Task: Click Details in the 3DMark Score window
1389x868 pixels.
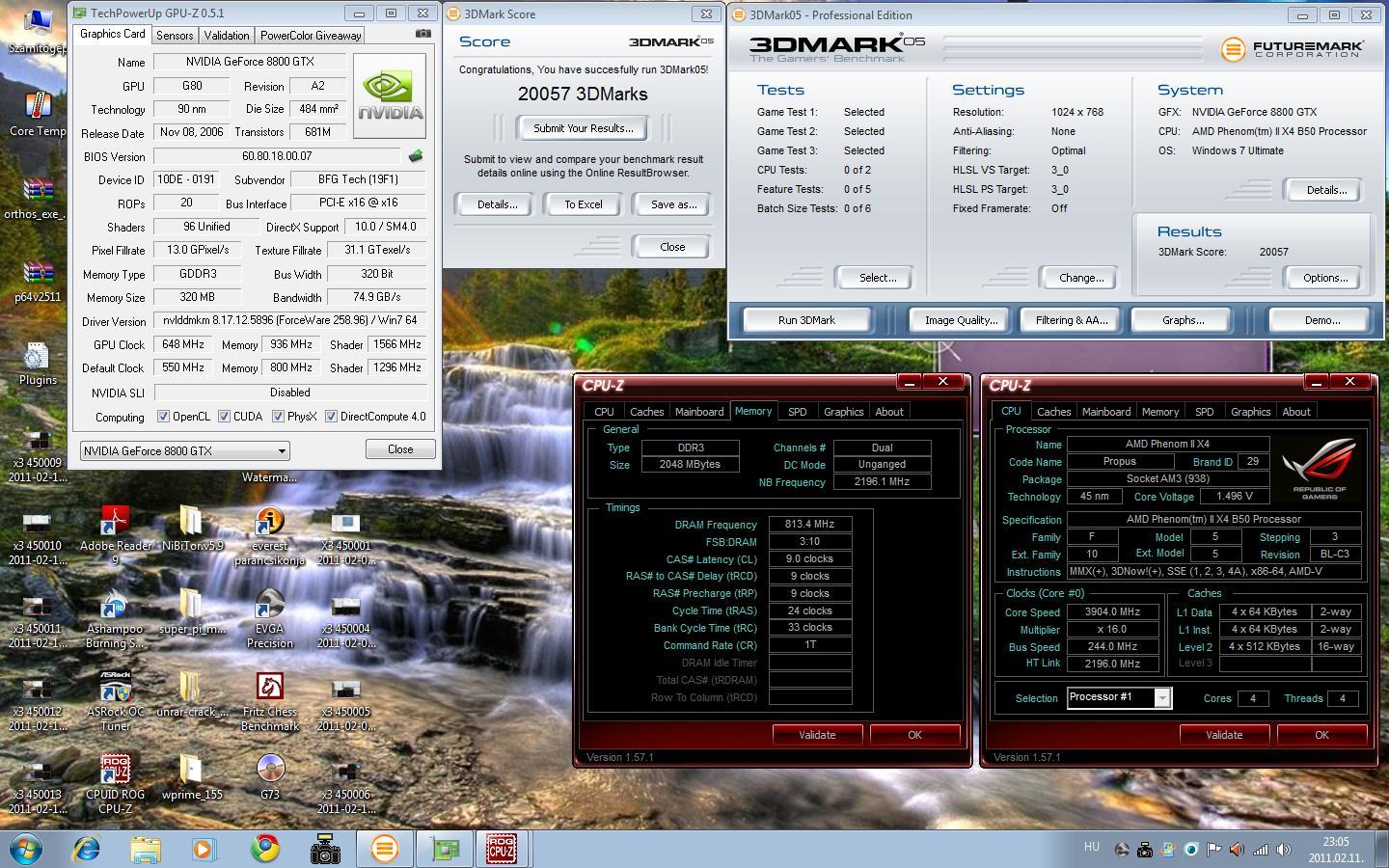Action: click(x=497, y=204)
